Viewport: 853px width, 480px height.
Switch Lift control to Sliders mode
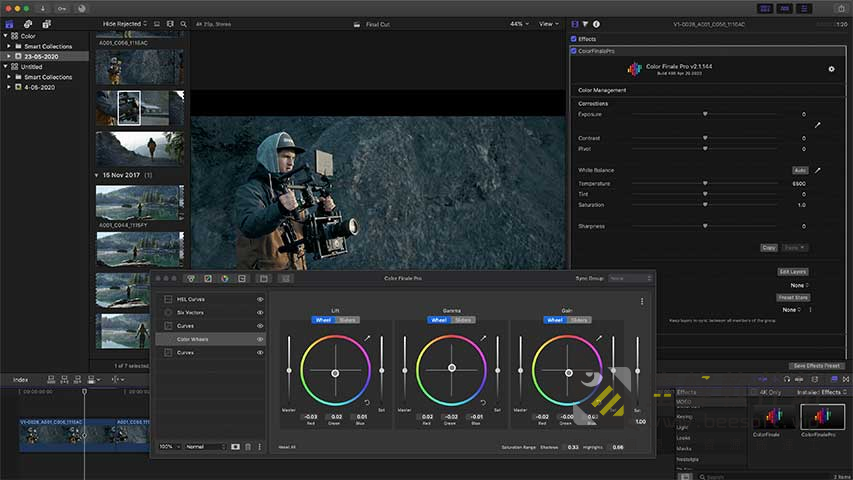coord(348,320)
